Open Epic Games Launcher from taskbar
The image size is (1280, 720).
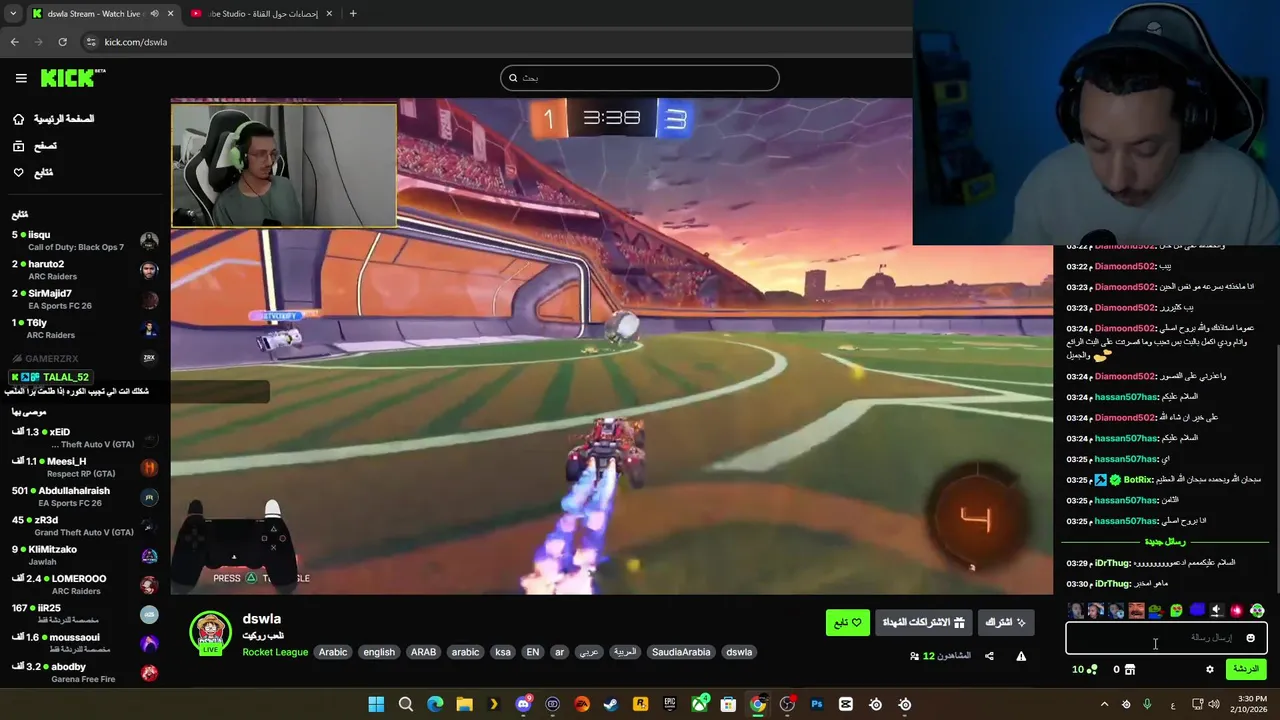pos(670,705)
